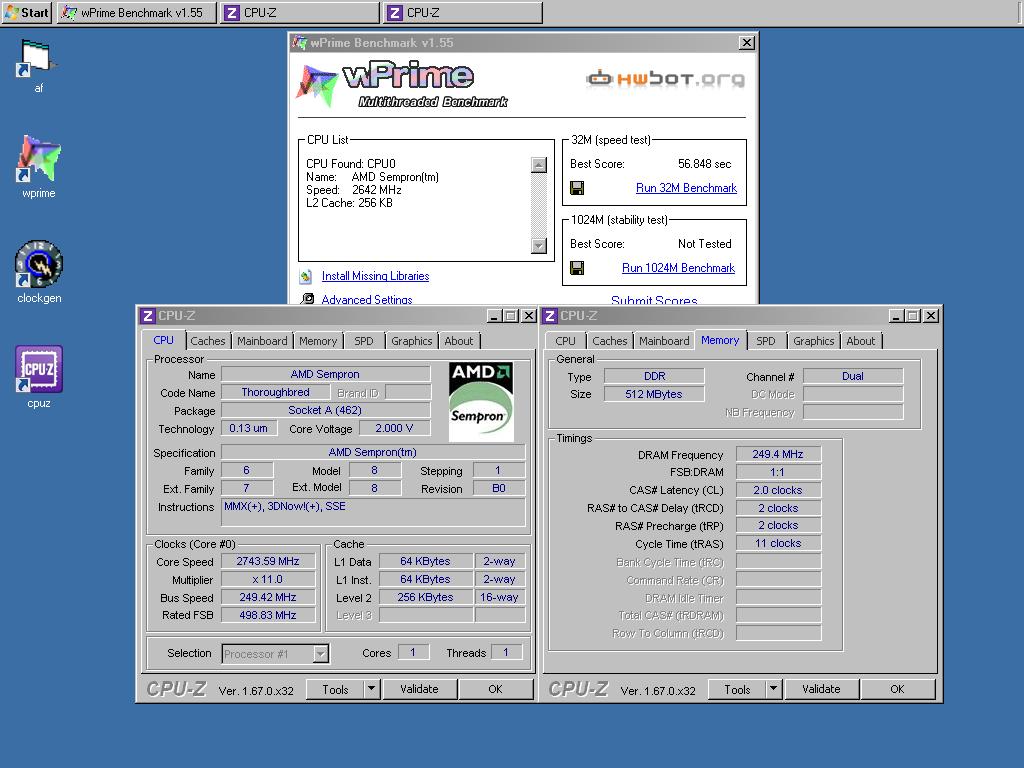This screenshot has width=1024, height=768.
Task: Close the wPrime Benchmark window
Action: coord(746,43)
